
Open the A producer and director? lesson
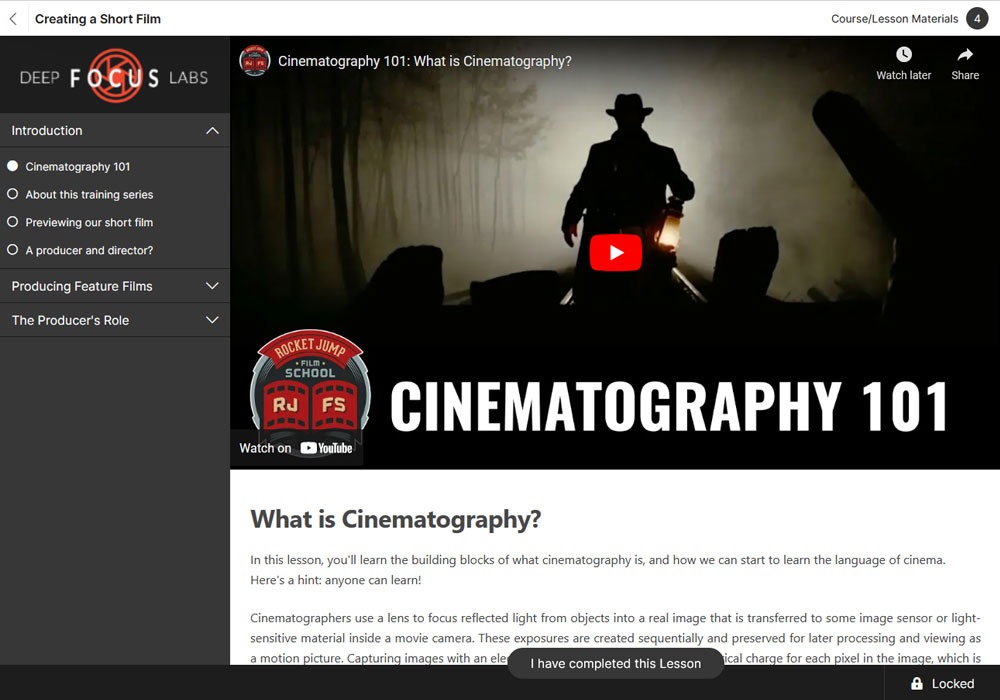(89, 250)
